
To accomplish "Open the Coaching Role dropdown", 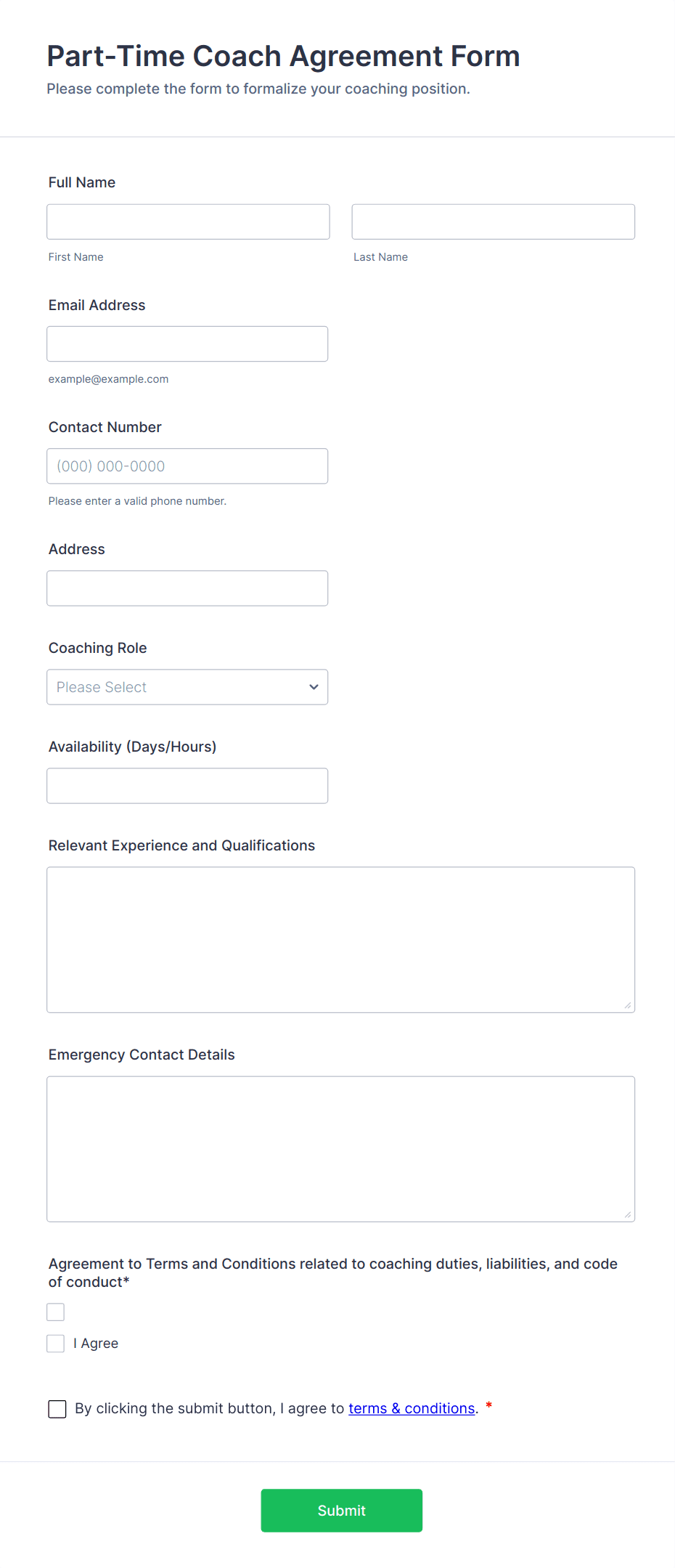I will point(187,687).
